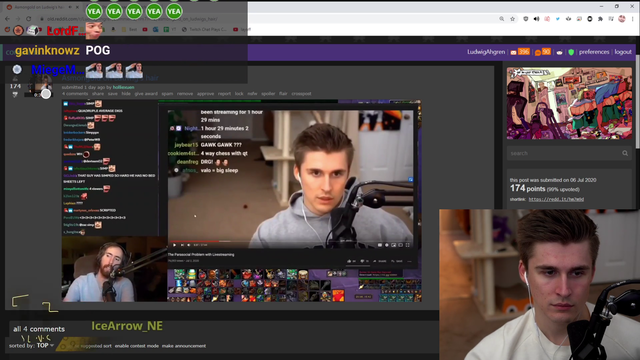This screenshot has width=640, height=360.
Task: Open the subreddit banner artwork in sidebar
Action: point(569,103)
